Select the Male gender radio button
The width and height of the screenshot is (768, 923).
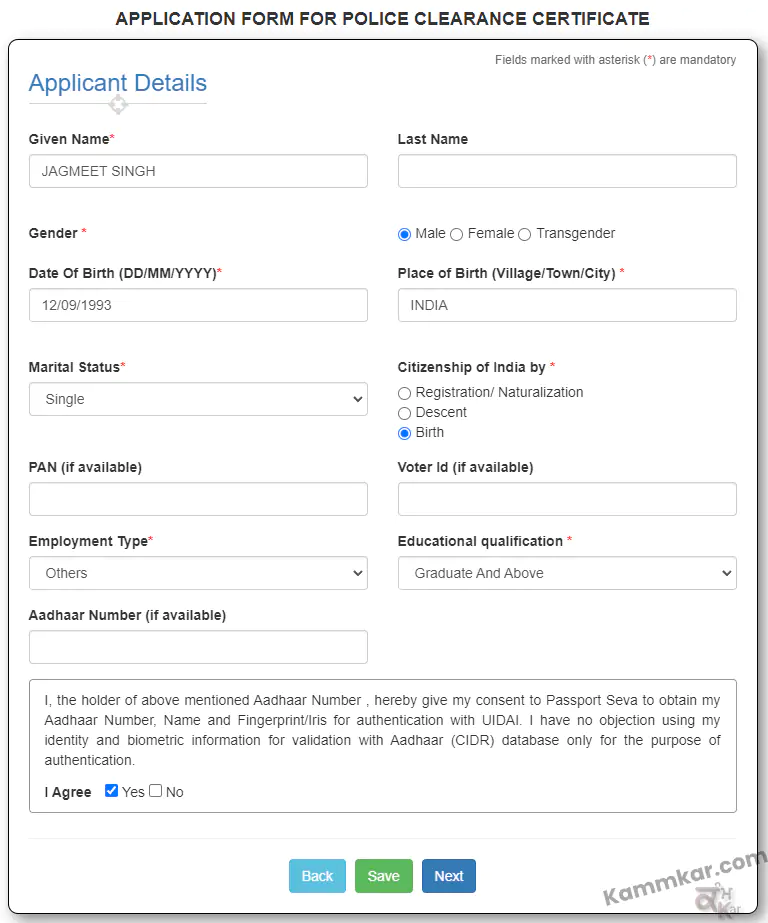[404, 234]
